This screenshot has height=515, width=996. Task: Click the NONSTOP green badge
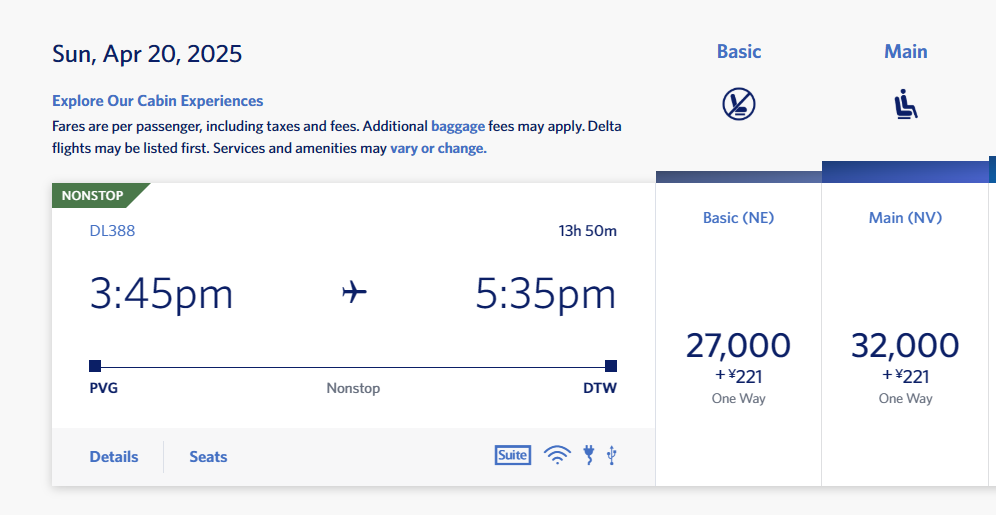click(94, 196)
